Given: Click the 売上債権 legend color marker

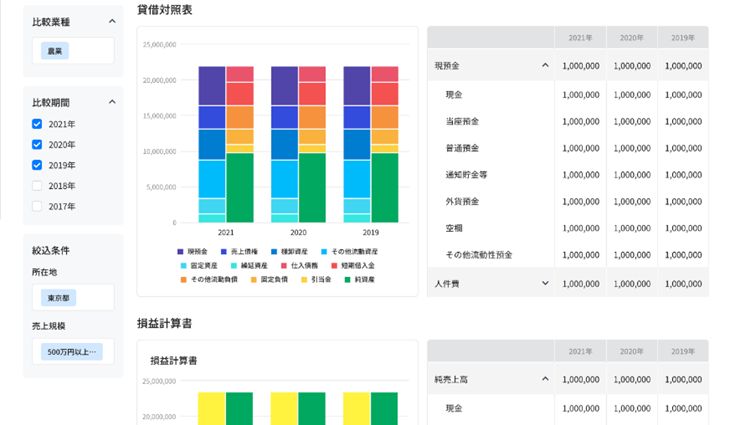Looking at the screenshot, I should [224, 251].
